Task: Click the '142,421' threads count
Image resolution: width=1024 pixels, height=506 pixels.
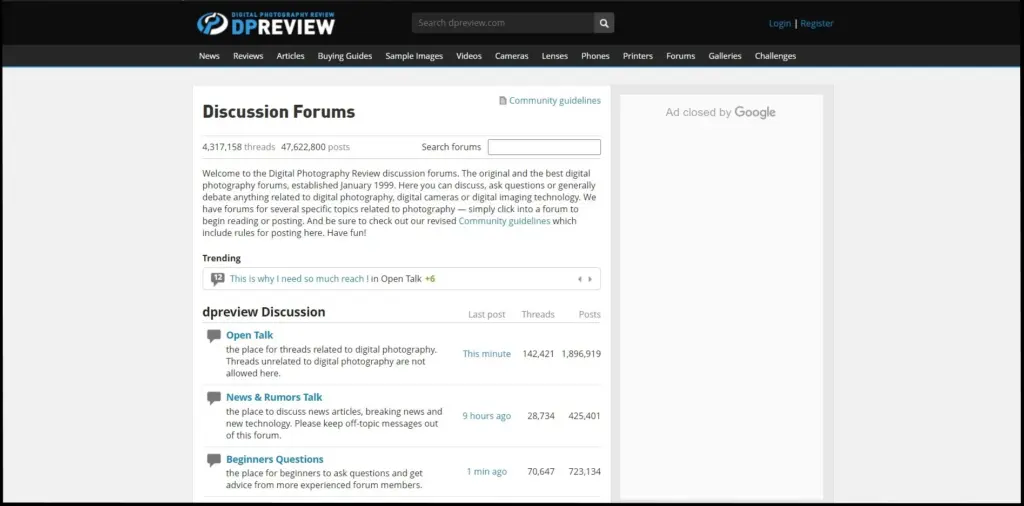Action: (x=538, y=354)
